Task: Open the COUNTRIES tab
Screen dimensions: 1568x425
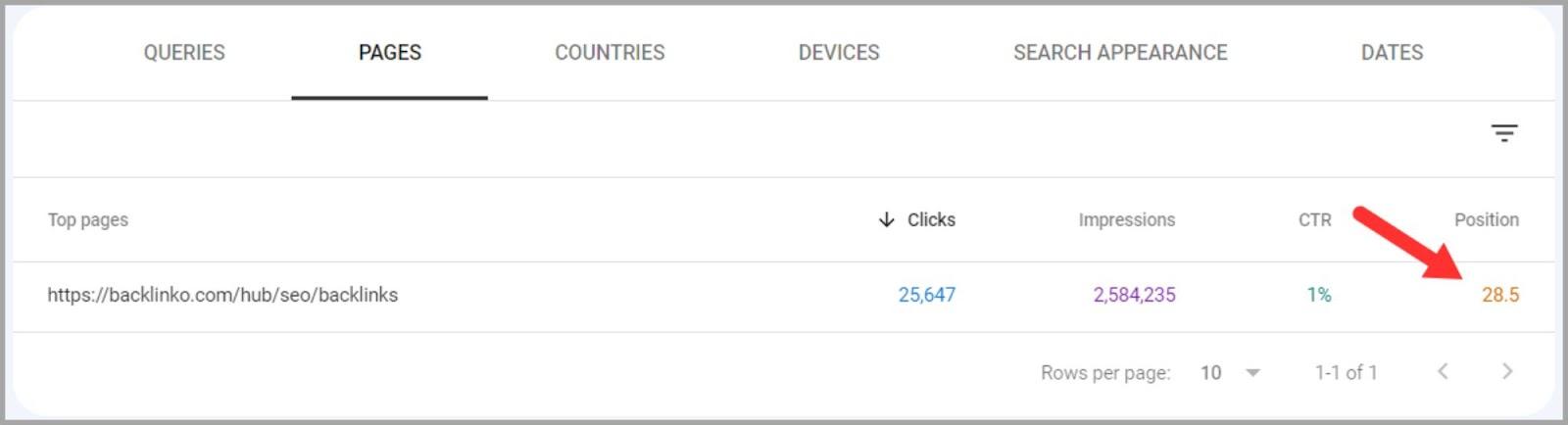Action: pos(610,53)
